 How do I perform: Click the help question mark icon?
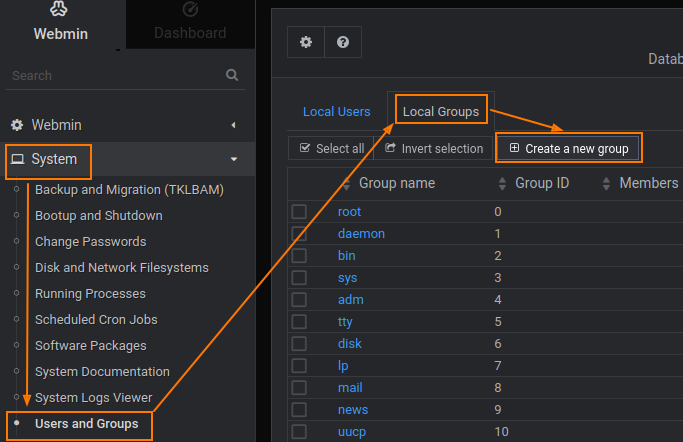click(x=343, y=42)
